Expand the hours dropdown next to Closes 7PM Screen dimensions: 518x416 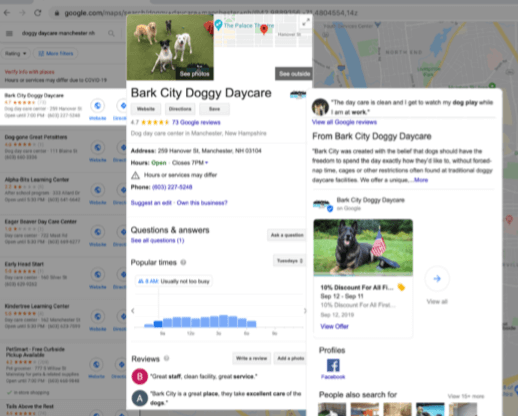[x=207, y=163]
